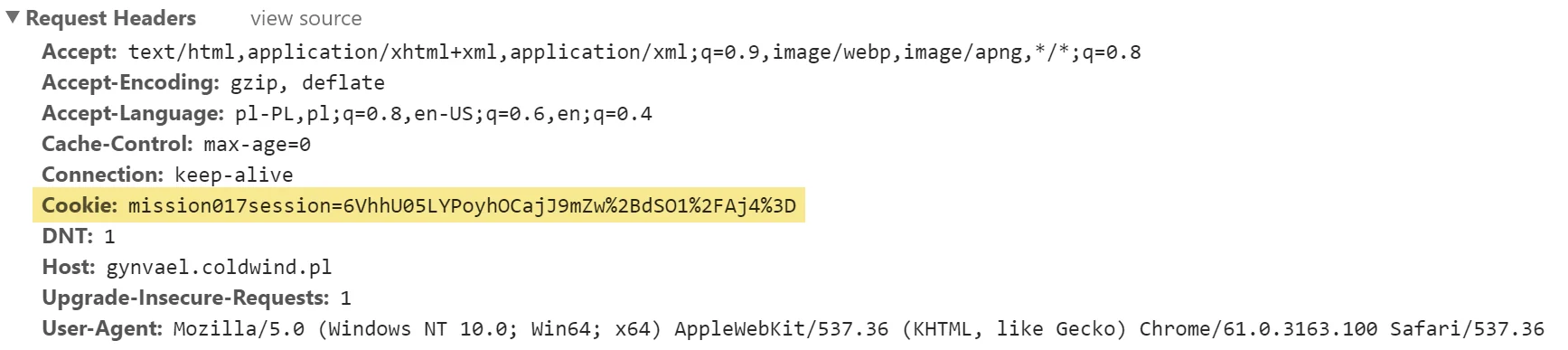Select the mission017session cookie value

(x=462, y=206)
